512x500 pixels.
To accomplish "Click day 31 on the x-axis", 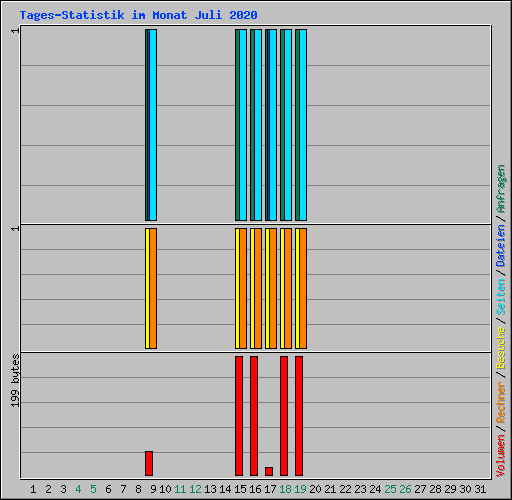I will pos(480,489).
